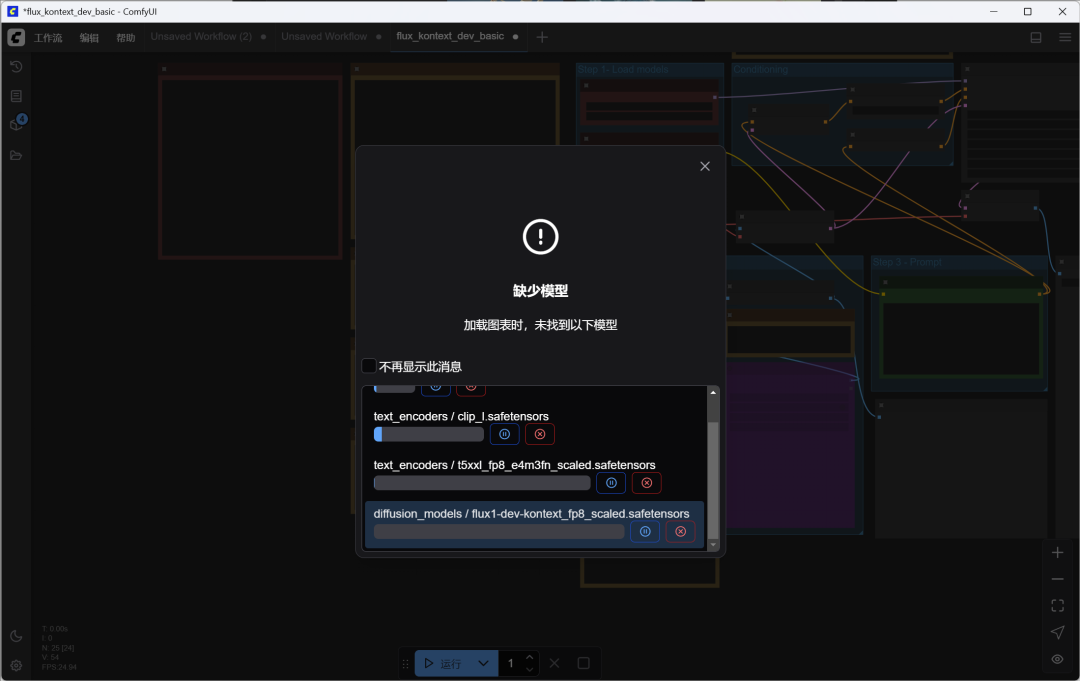Cancel the clip_l.safetensors download
The width and height of the screenshot is (1080, 681).
(x=540, y=434)
